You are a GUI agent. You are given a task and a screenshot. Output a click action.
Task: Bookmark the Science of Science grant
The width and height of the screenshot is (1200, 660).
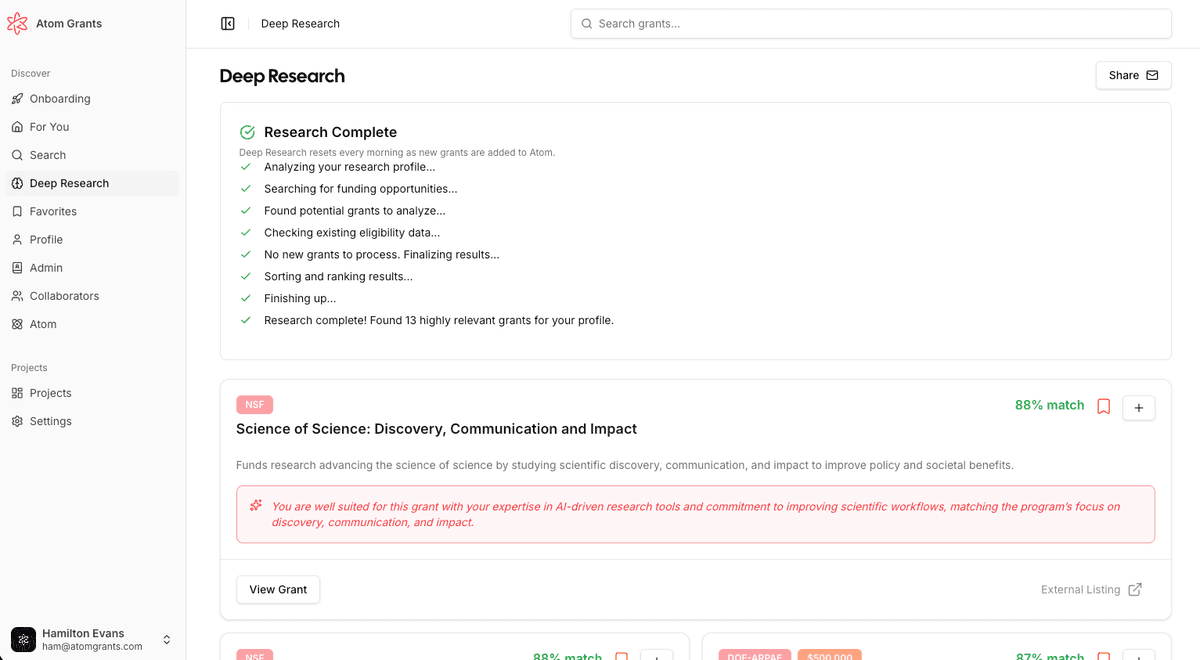1104,406
